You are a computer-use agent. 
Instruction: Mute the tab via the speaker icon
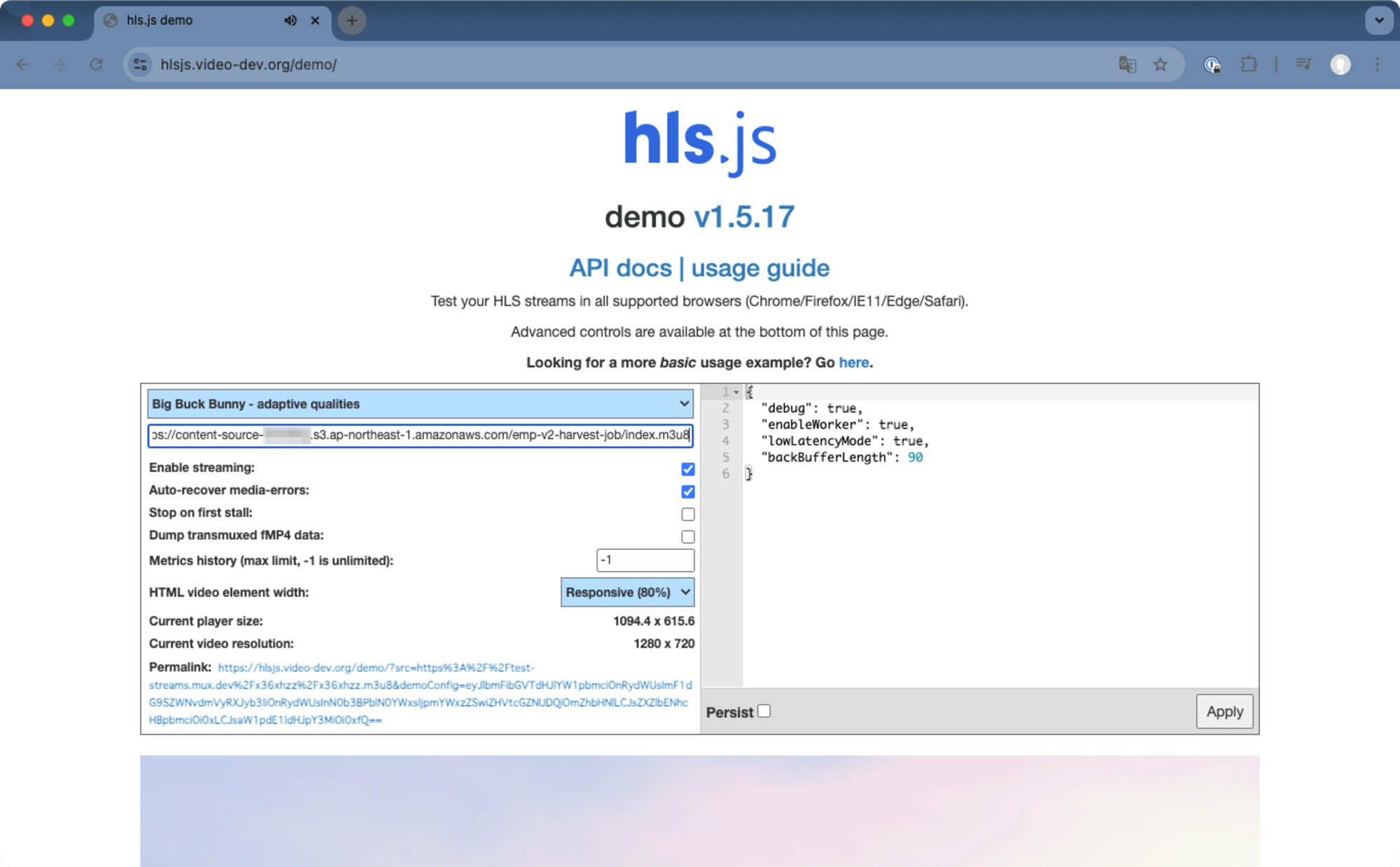[x=290, y=20]
